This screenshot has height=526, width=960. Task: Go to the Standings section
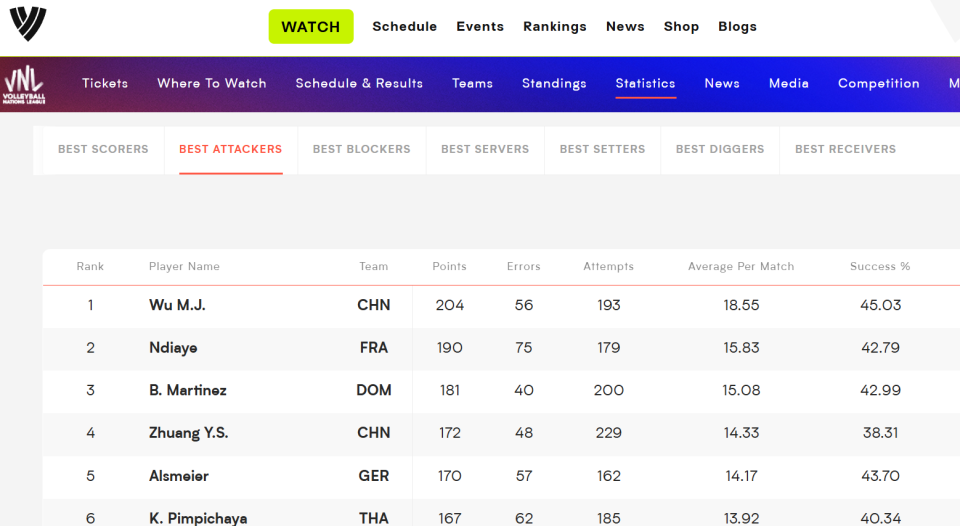click(554, 83)
